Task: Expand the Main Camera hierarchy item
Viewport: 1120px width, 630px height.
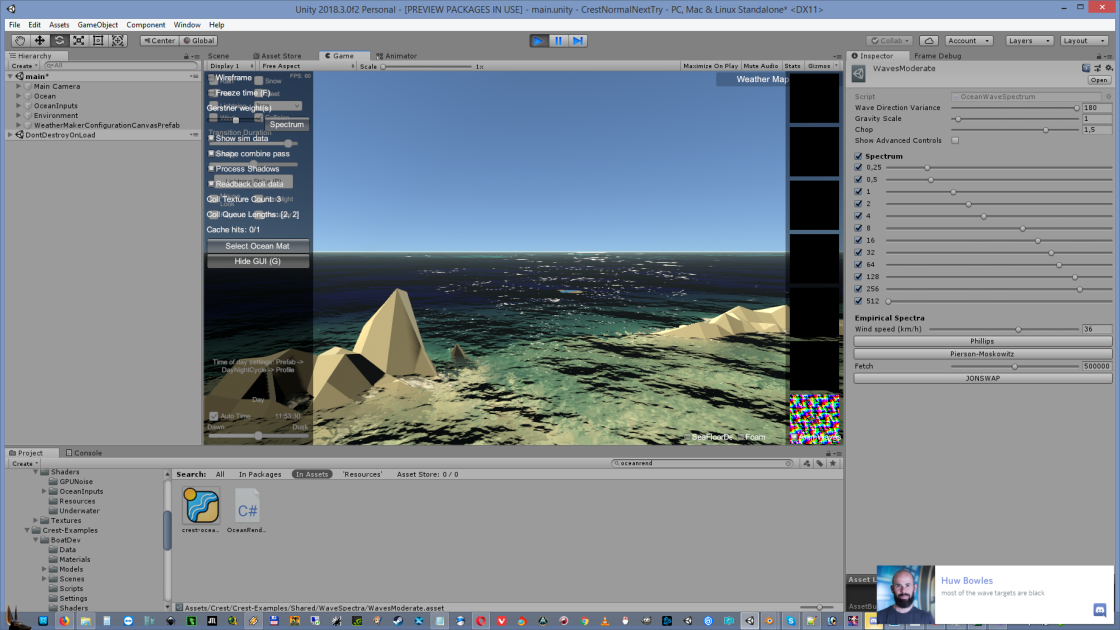Action: pyautogui.click(x=19, y=86)
